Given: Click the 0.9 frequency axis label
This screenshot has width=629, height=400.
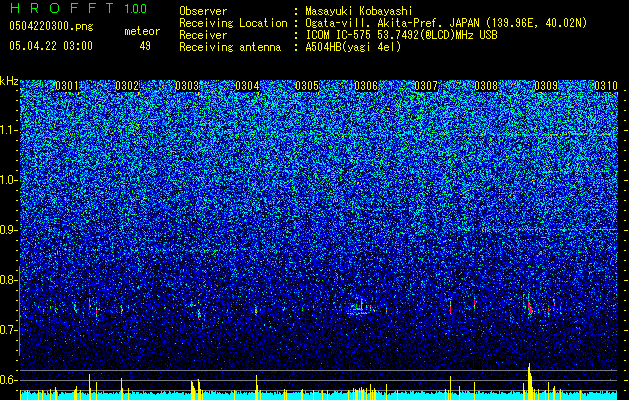Looking at the screenshot, I should coord(8,230).
